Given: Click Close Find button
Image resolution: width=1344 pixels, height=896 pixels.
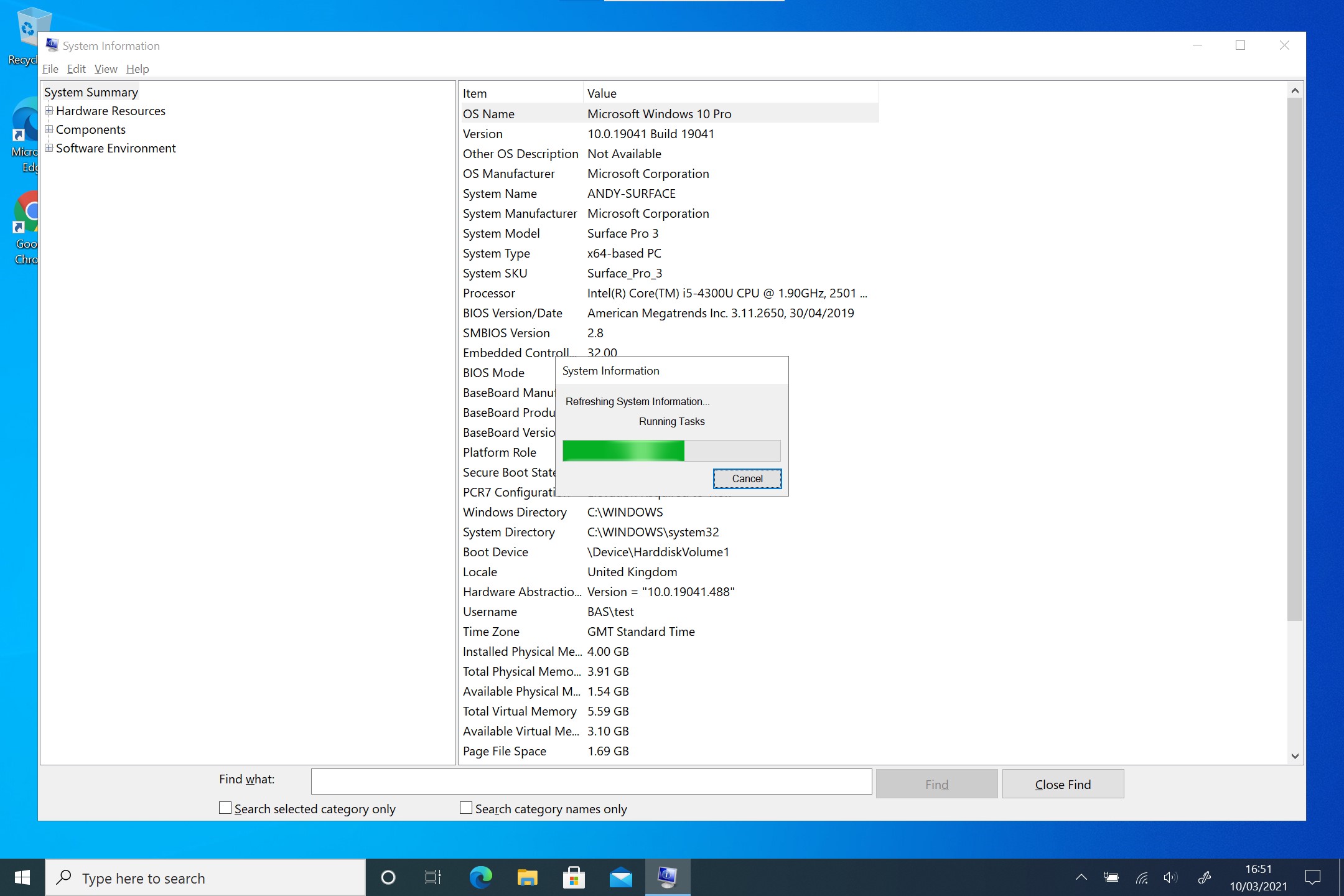Looking at the screenshot, I should pyautogui.click(x=1063, y=784).
